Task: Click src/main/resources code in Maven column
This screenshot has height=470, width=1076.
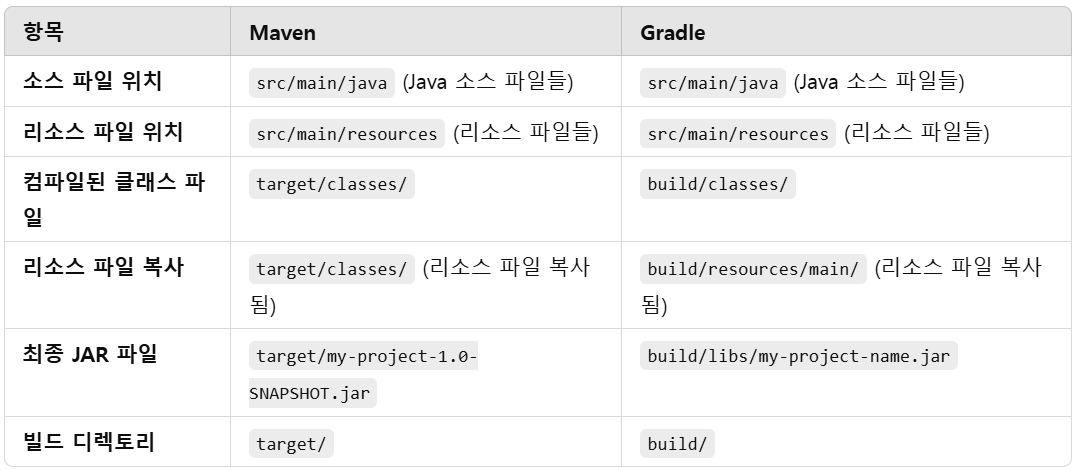Action: click(x=347, y=133)
